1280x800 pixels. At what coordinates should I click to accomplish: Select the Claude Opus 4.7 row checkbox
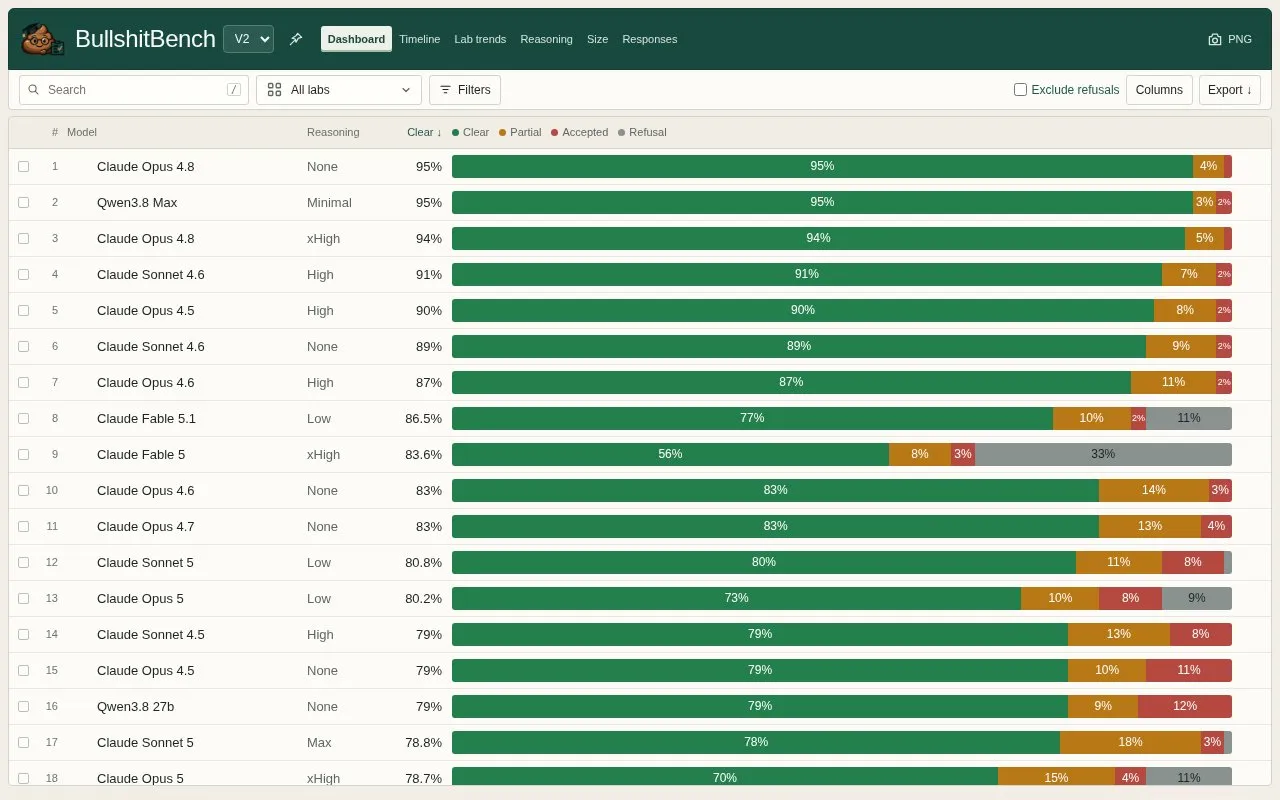tap(24, 527)
